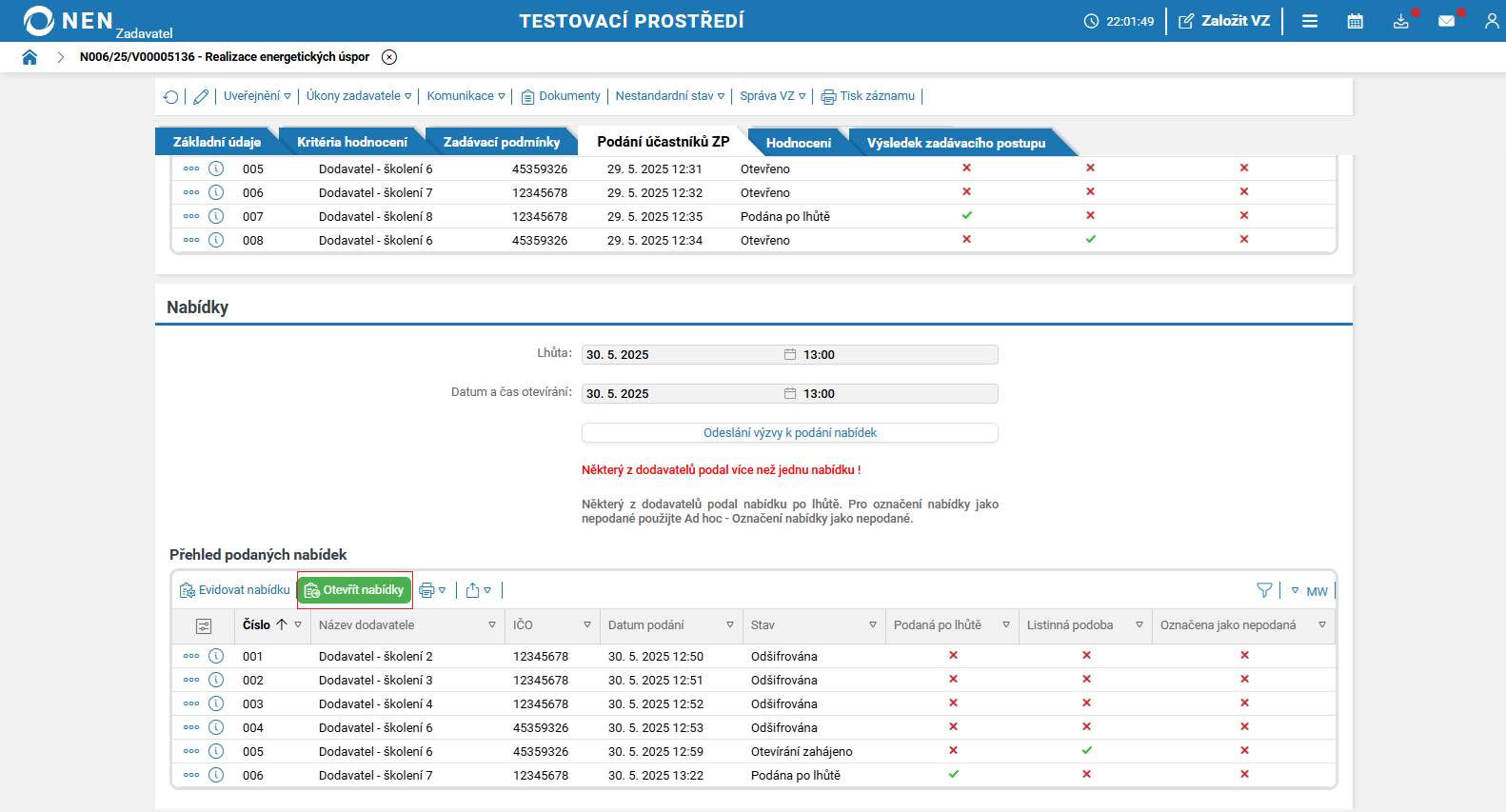Image resolution: width=1506 pixels, height=812 pixels.
Task: Click info icon for offer 003
Action: pyautogui.click(x=216, y=703)
